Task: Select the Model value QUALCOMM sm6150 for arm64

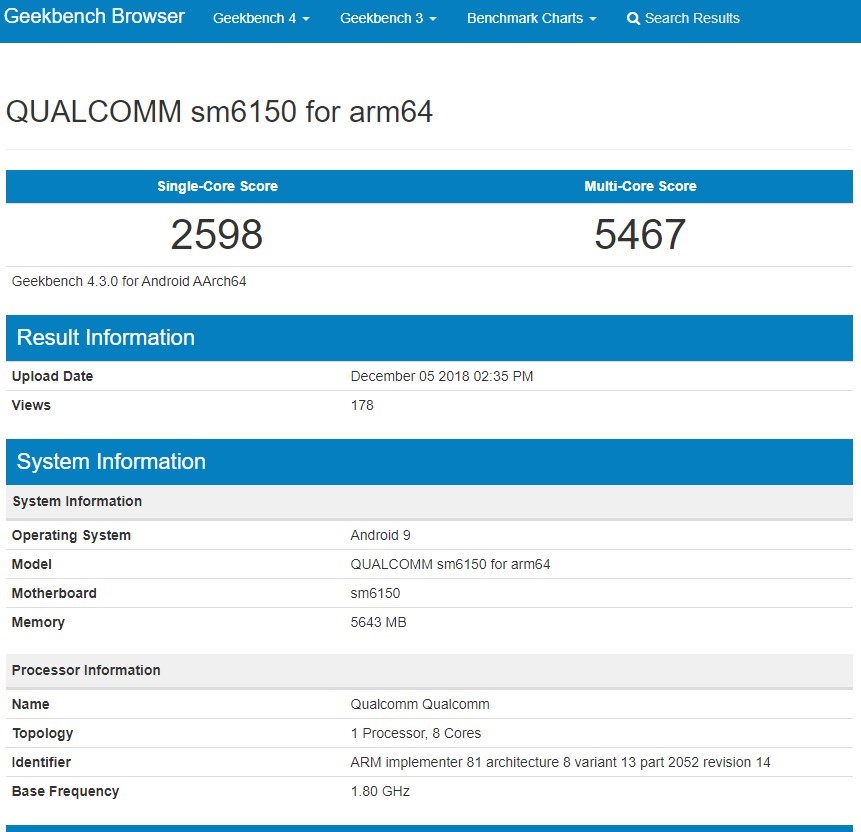Action: (x=450, y=565)
